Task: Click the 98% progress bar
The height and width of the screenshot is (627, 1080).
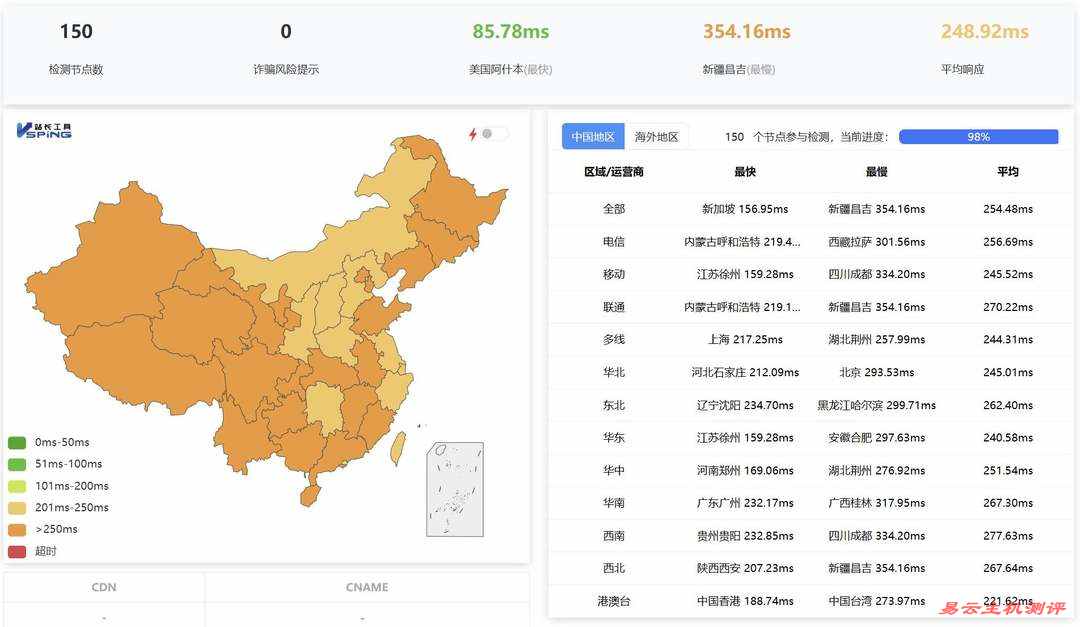Action: [978, 136]
